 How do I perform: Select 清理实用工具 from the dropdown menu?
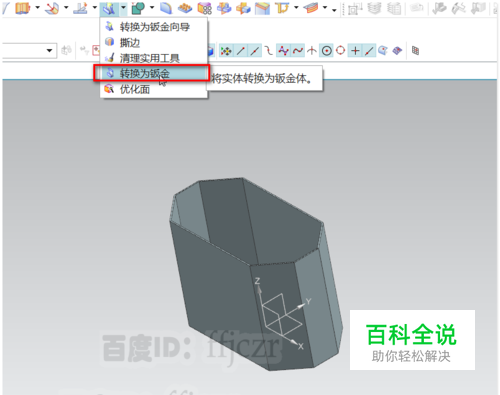point(154,58)
